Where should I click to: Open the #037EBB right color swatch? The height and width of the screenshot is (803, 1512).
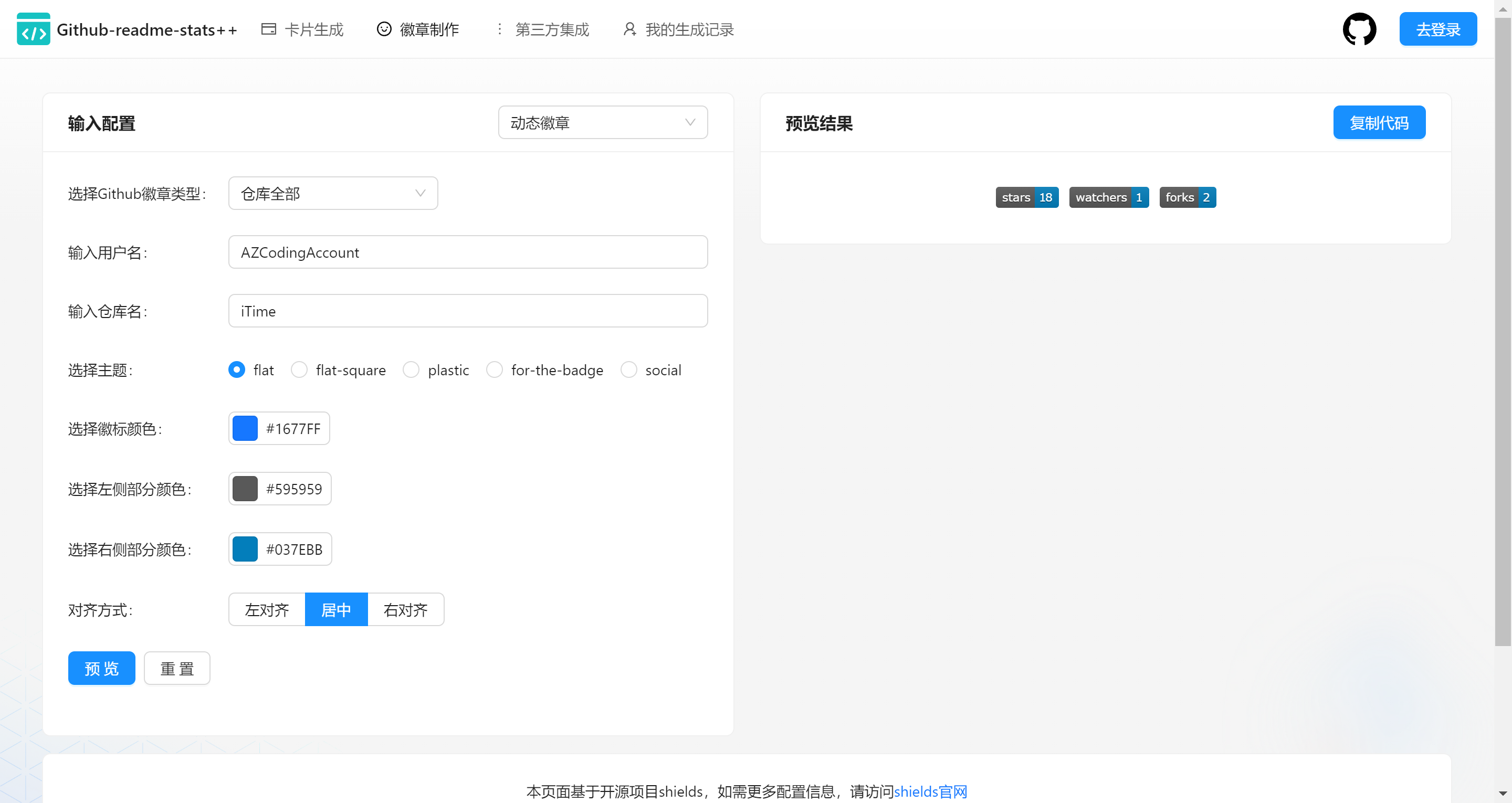click(x=245, y=550)
